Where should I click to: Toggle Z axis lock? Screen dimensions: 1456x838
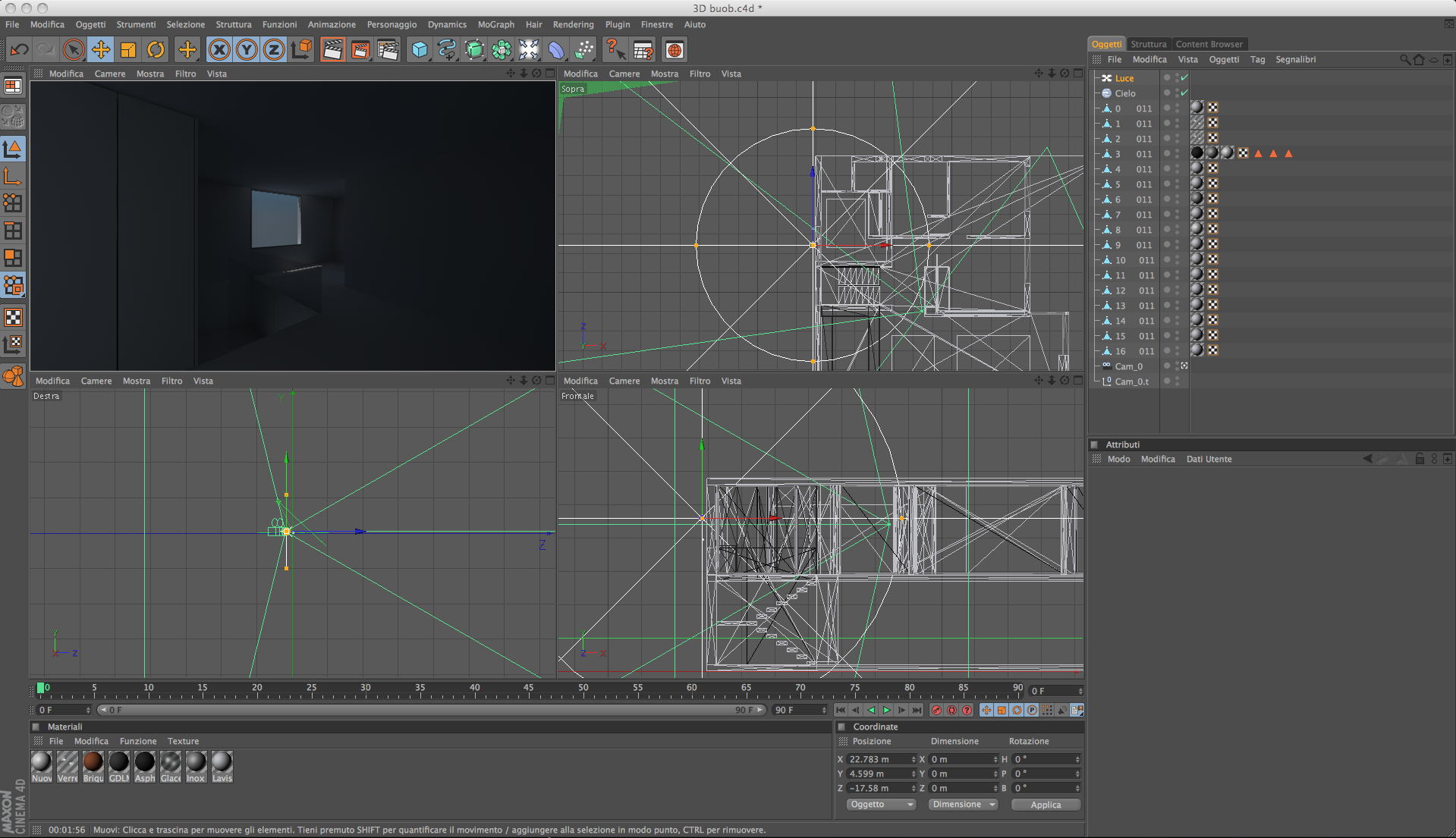[x=273, y=50]
